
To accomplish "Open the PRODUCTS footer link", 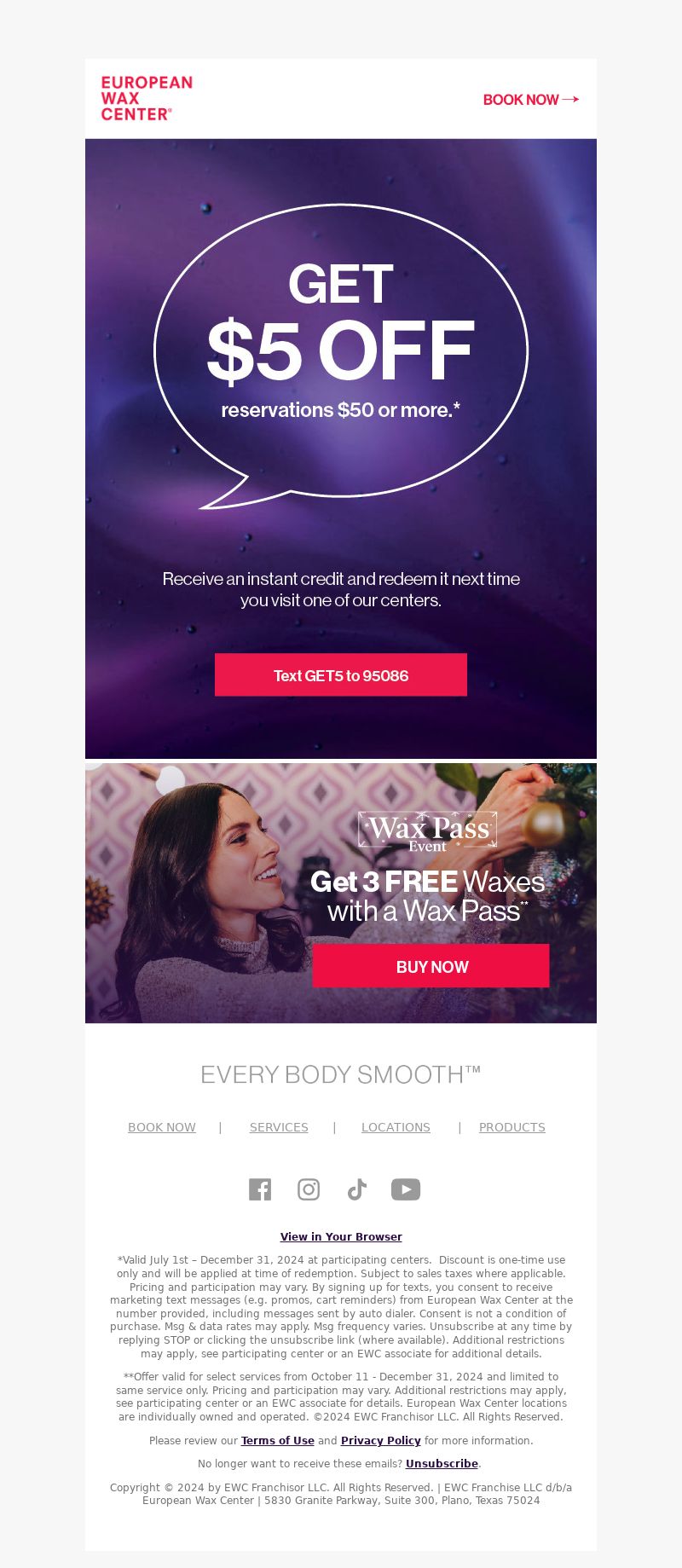I will [512, 1127].
